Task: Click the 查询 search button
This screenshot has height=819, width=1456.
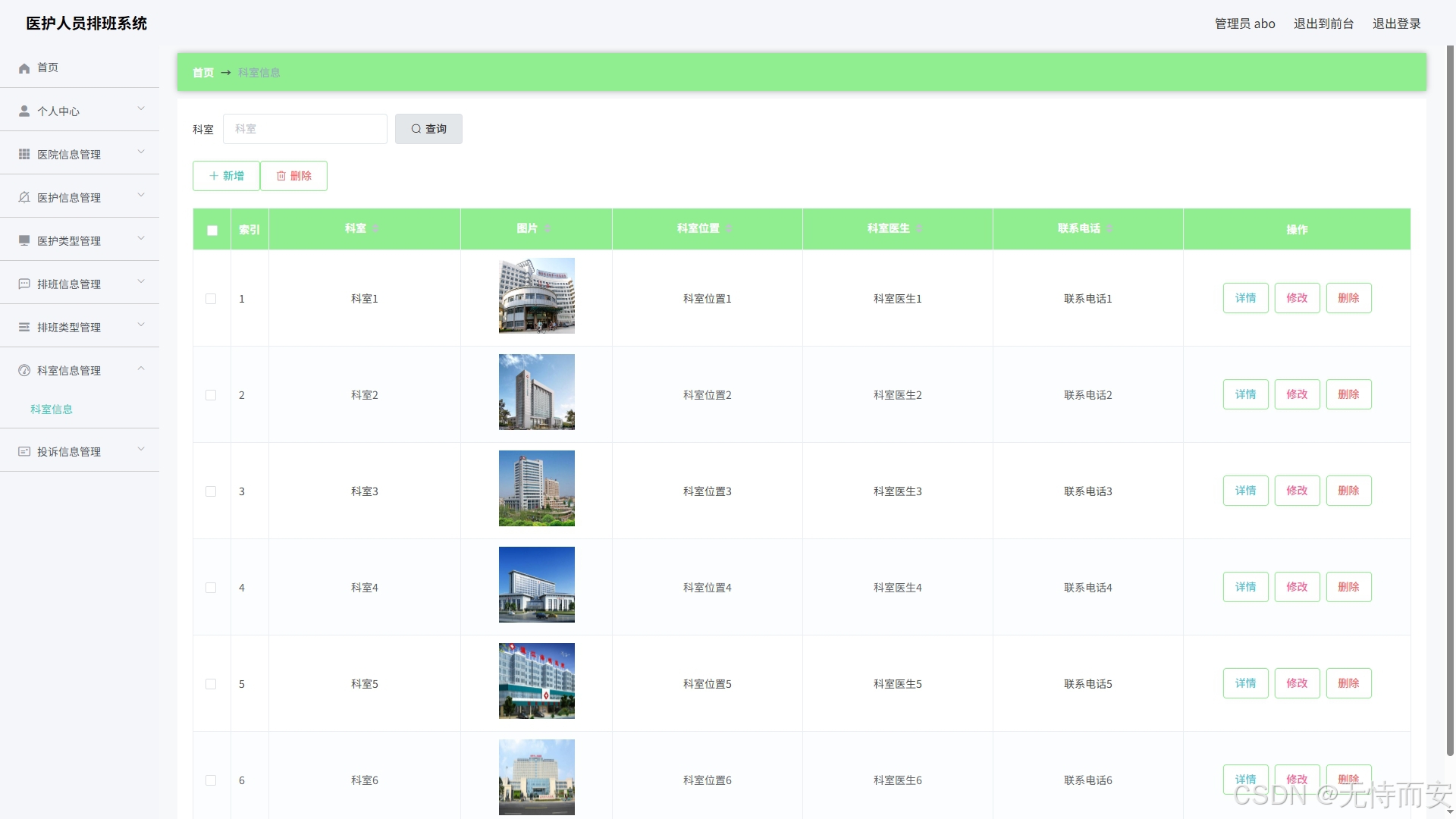Action: pyautogui.click(x=428, y=130)
